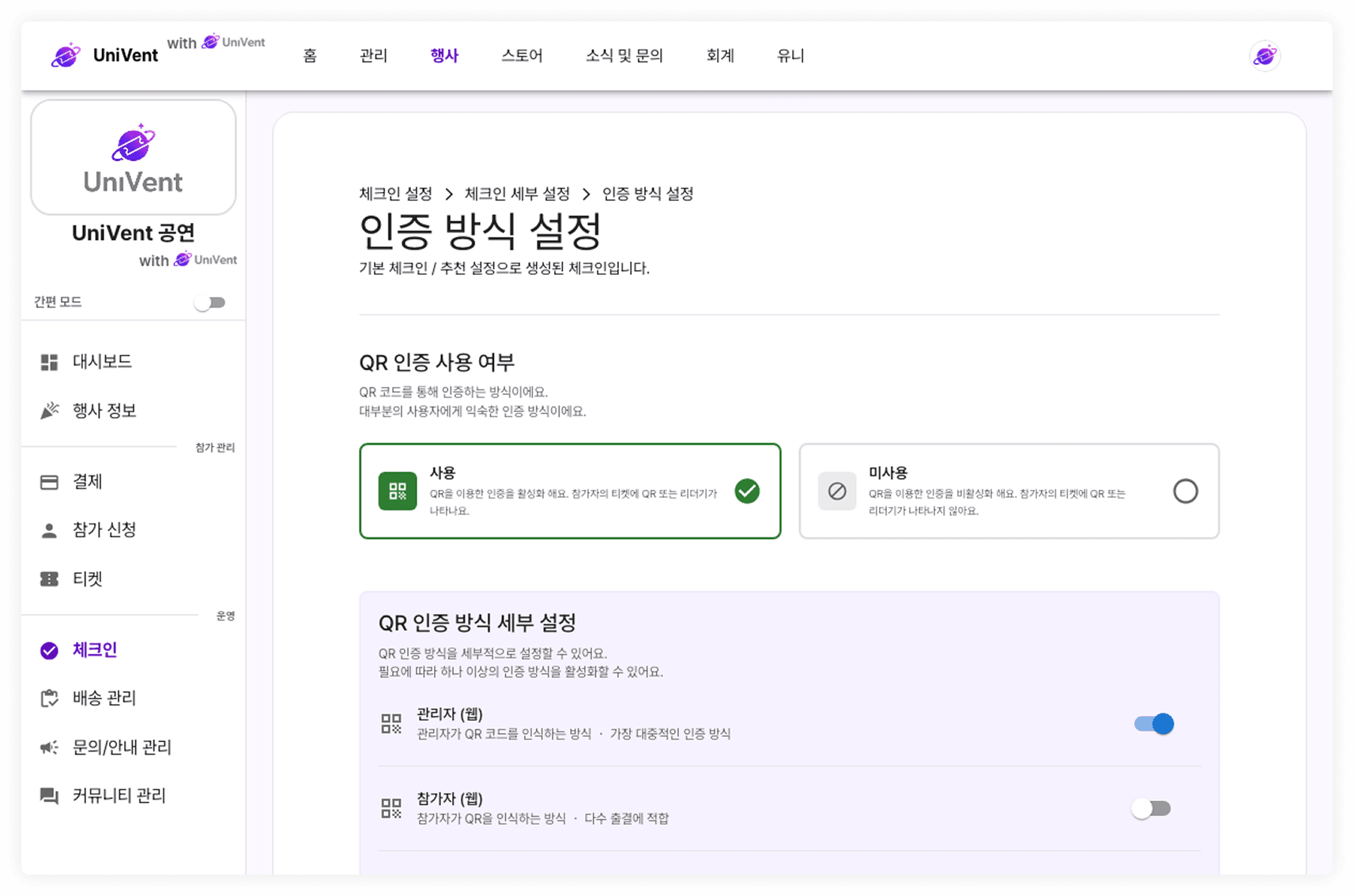Open the 소식 및 문의 menu
1354x896 pixels.
click(x=624, y=56)
